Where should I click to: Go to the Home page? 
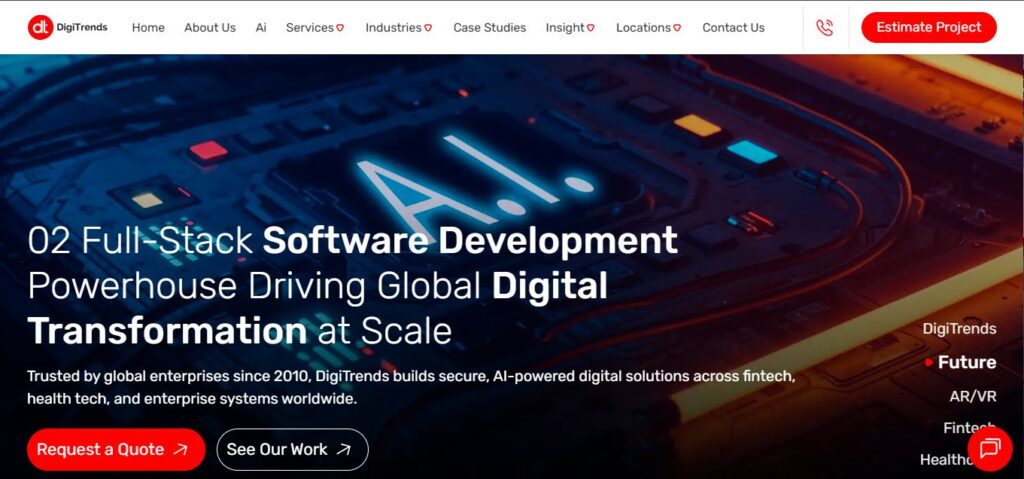coord(148,28)
